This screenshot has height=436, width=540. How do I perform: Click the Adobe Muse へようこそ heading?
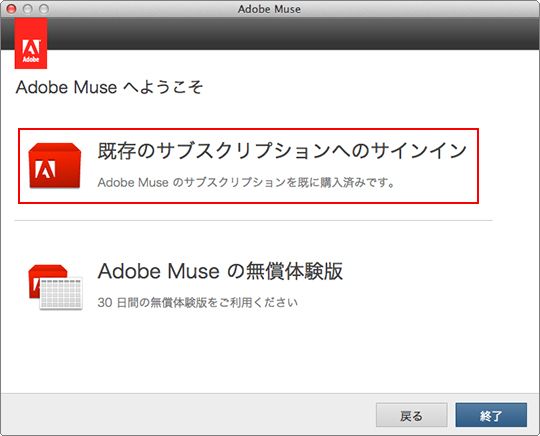click(110, 87)
